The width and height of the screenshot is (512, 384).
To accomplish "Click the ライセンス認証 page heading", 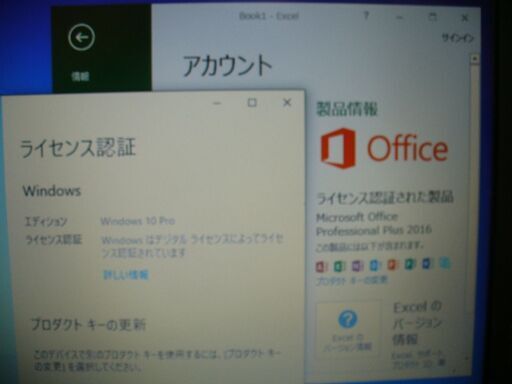I will point(78,148).
